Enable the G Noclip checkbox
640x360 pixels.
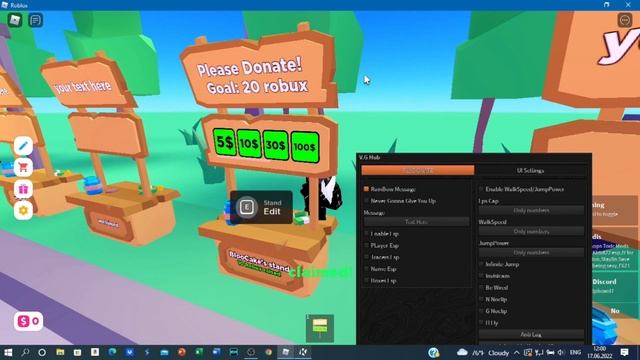point(482,311)
